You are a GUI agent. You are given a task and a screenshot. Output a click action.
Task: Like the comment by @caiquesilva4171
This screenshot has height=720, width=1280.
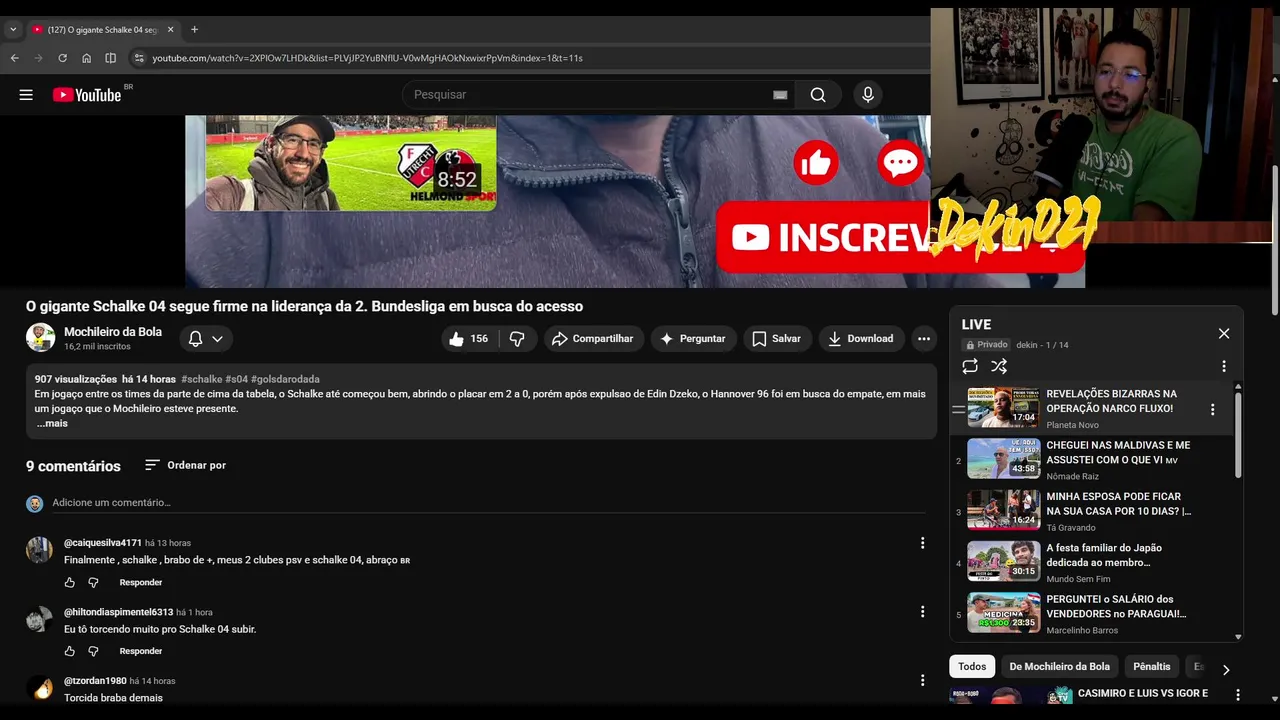(x=70, y=582)
